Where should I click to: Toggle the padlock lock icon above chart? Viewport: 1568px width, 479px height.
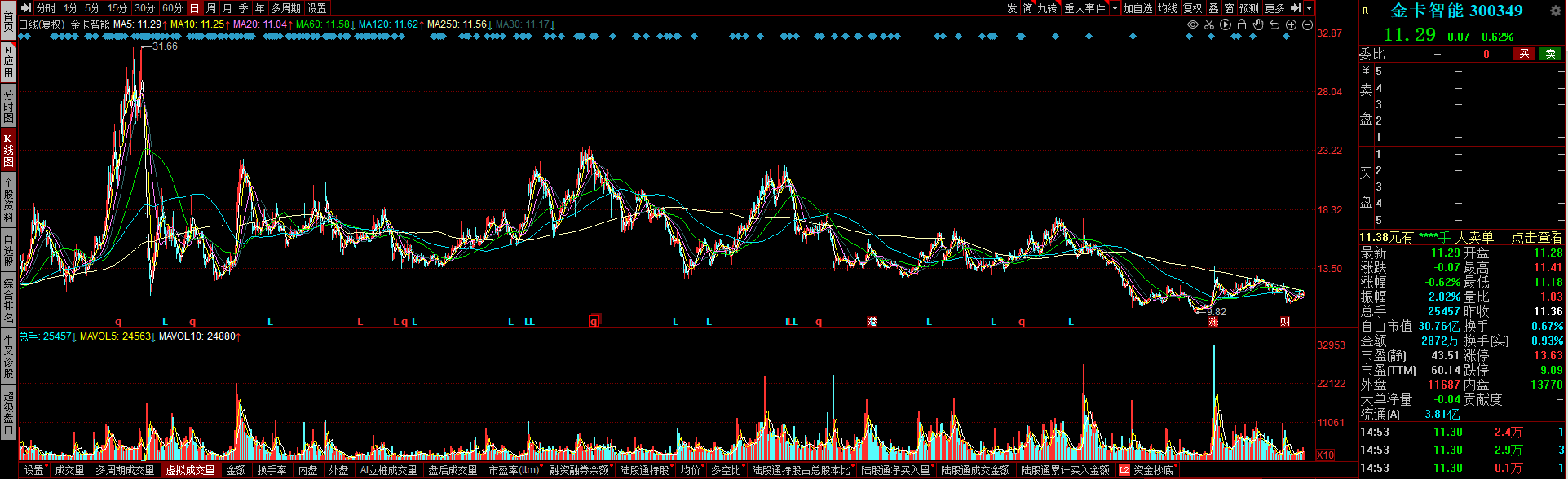click(1242, 25)
